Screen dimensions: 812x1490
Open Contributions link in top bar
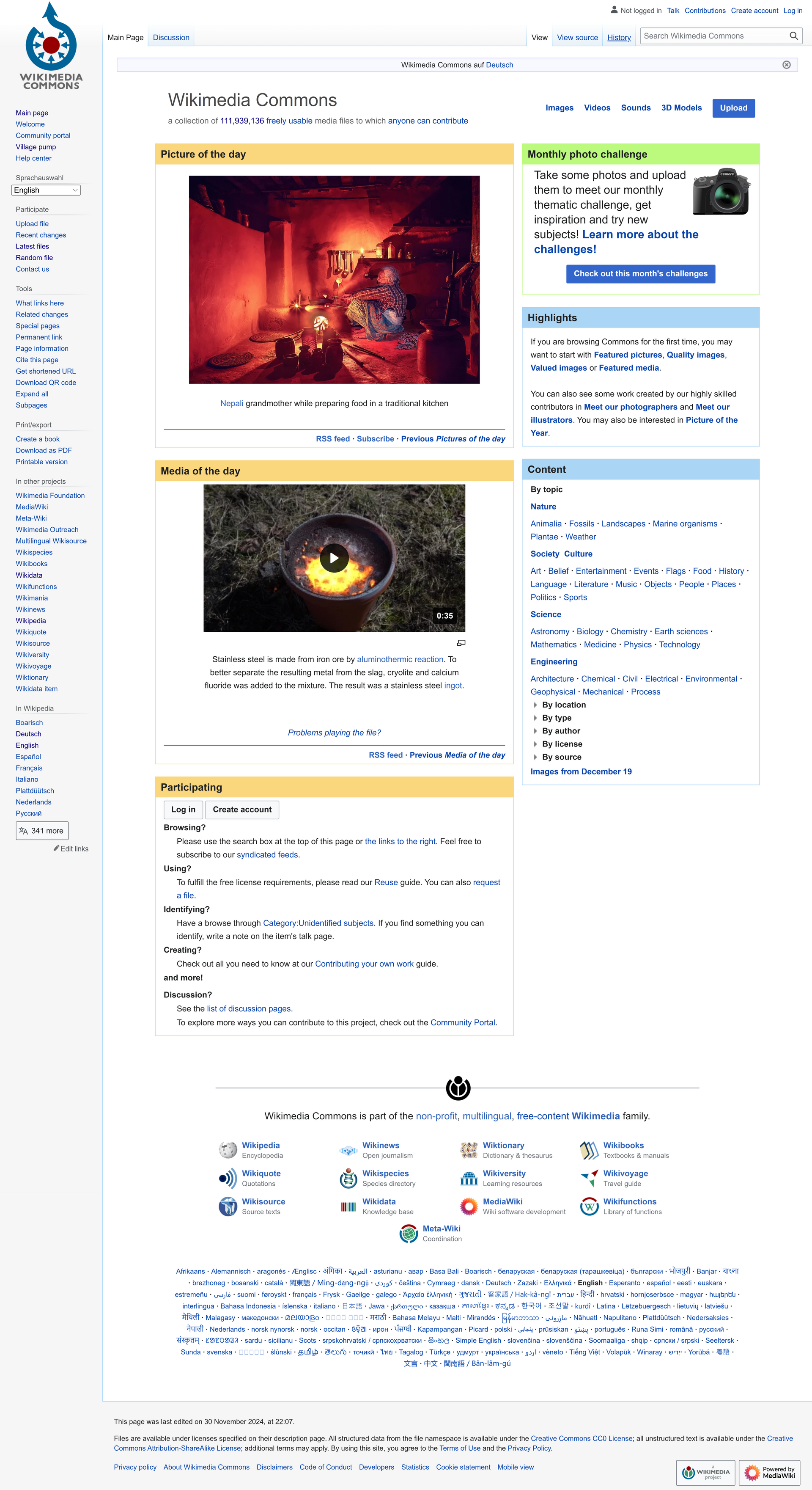705,11
